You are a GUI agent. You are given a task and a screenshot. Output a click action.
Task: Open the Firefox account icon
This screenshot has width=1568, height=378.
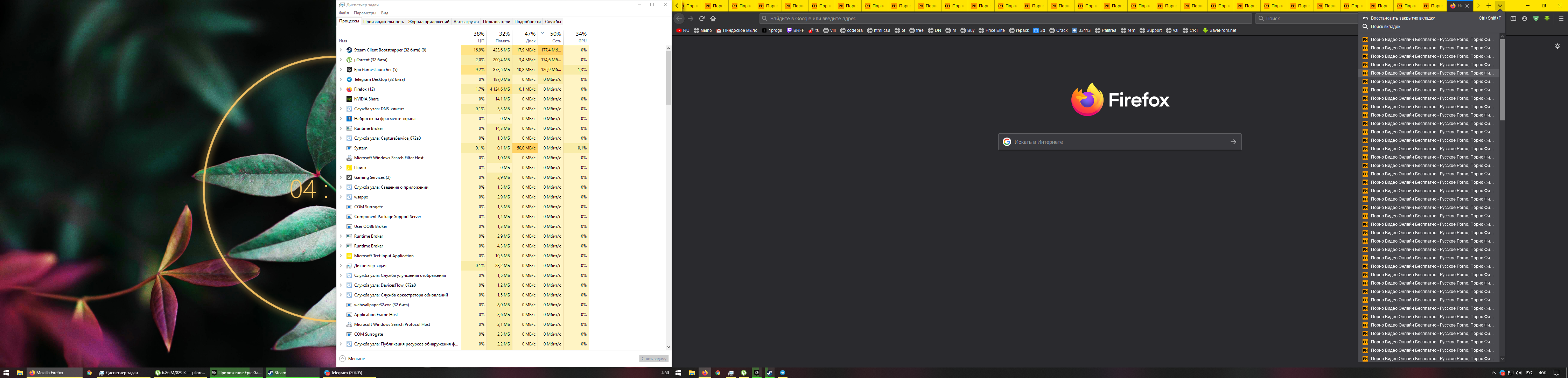pyautogui.click(x=1524, y=19)
